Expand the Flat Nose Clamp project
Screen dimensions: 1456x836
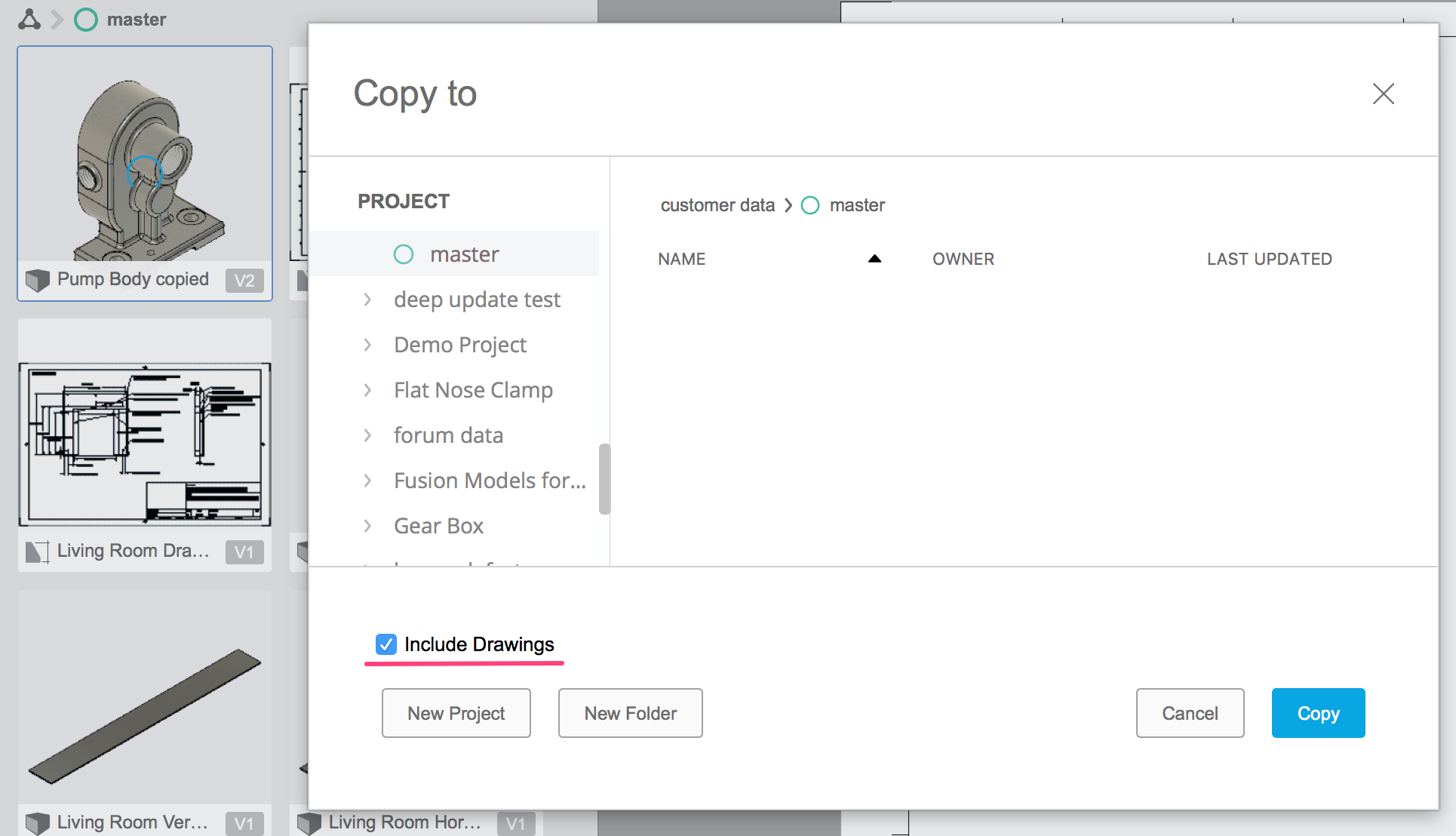[367, 390]
